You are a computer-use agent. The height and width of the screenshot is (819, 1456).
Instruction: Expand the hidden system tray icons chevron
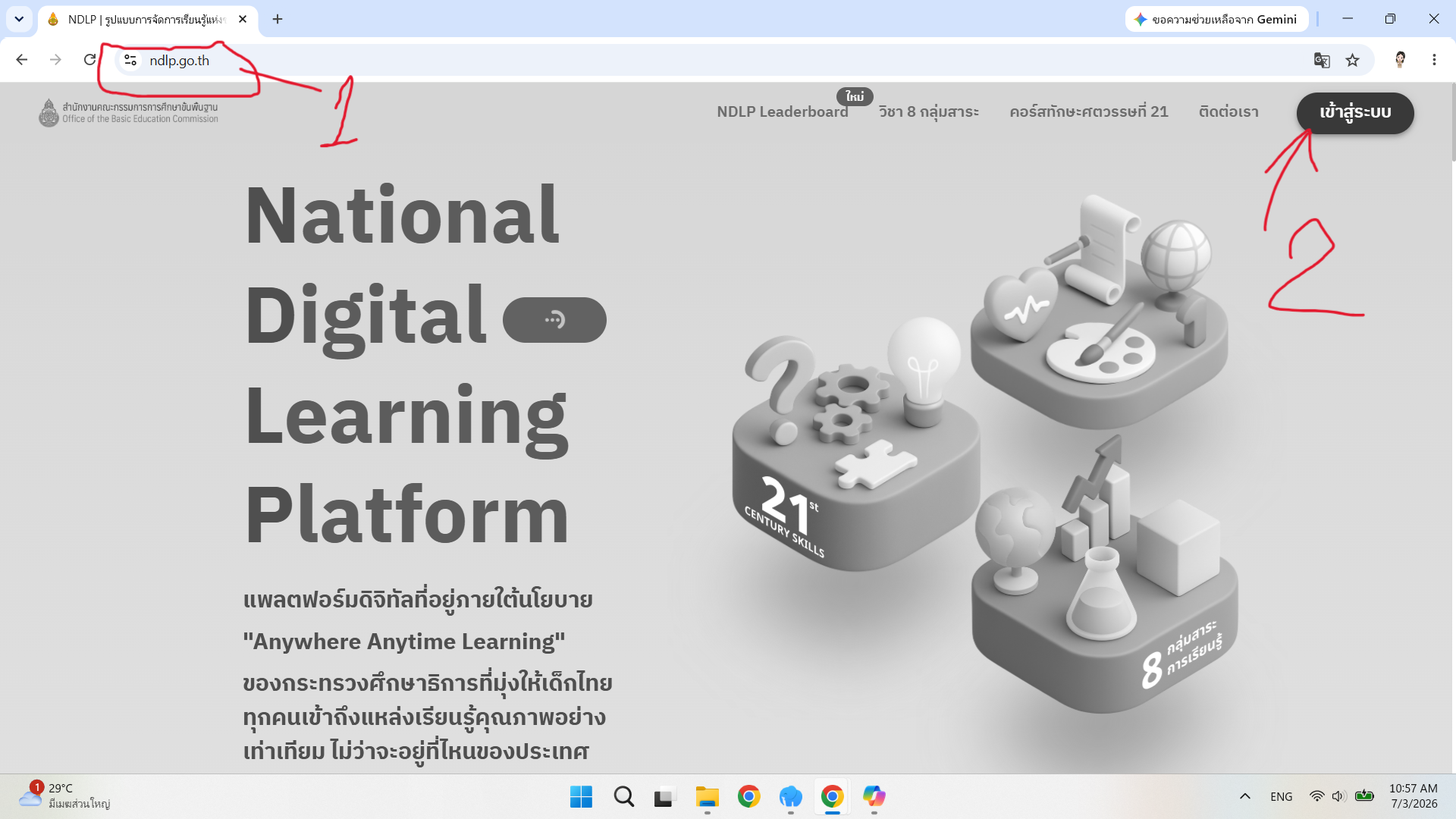(x=1244, y=796)
